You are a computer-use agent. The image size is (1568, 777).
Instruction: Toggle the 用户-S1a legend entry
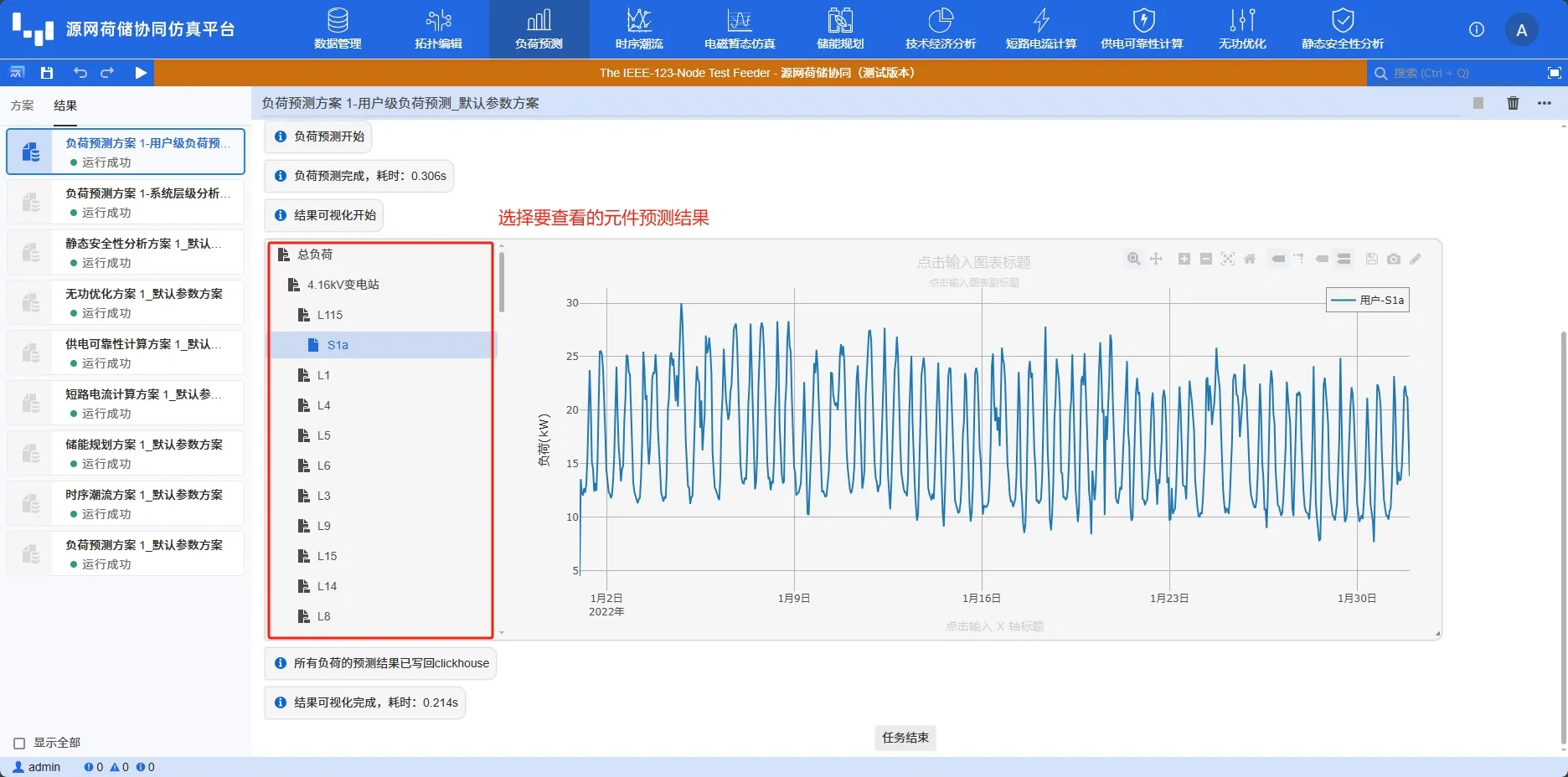[x=1368, y=300]
